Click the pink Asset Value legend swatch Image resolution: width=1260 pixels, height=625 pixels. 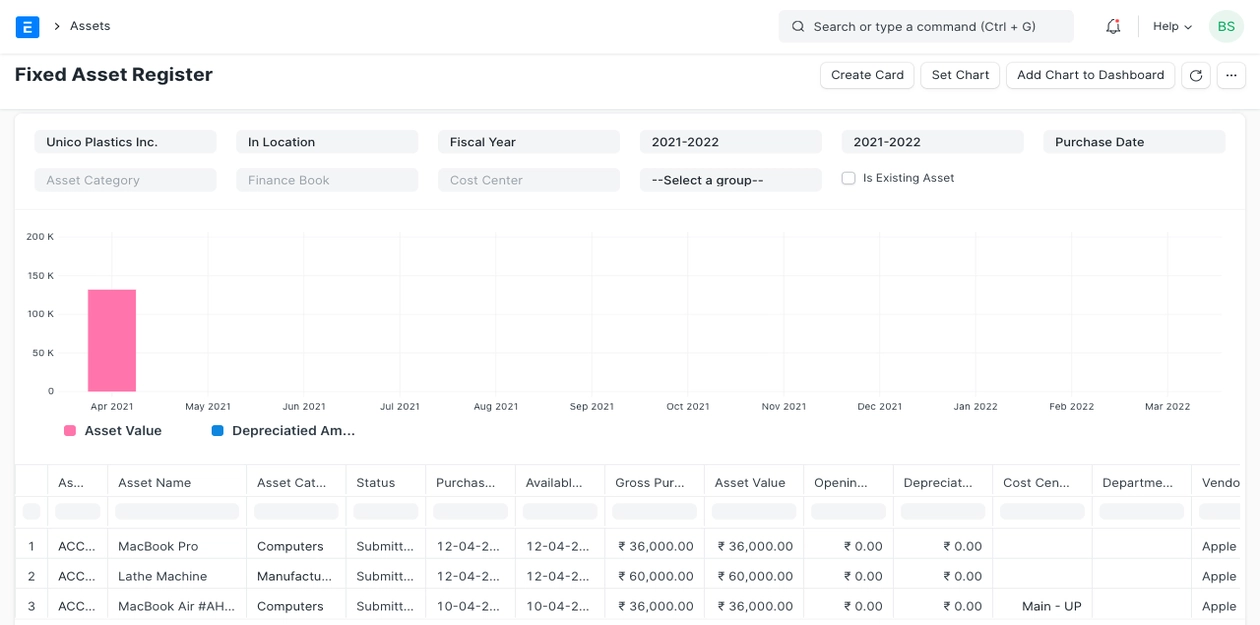(x=70, y=431)
